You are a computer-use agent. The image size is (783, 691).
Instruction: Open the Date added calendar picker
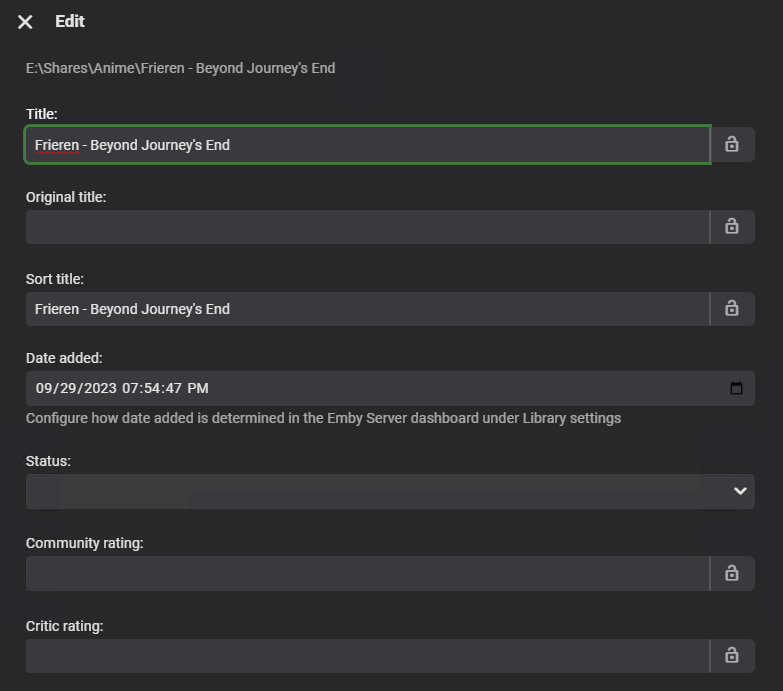pyautogui.click(x=737, y=388)
